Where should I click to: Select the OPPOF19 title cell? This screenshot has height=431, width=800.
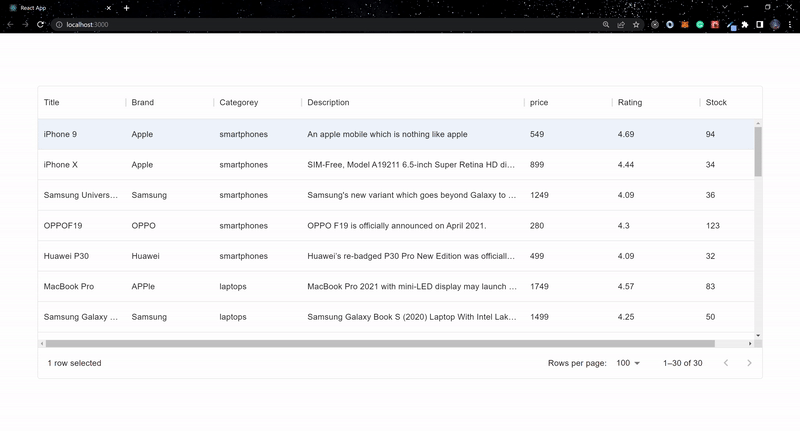click(82, 225)
